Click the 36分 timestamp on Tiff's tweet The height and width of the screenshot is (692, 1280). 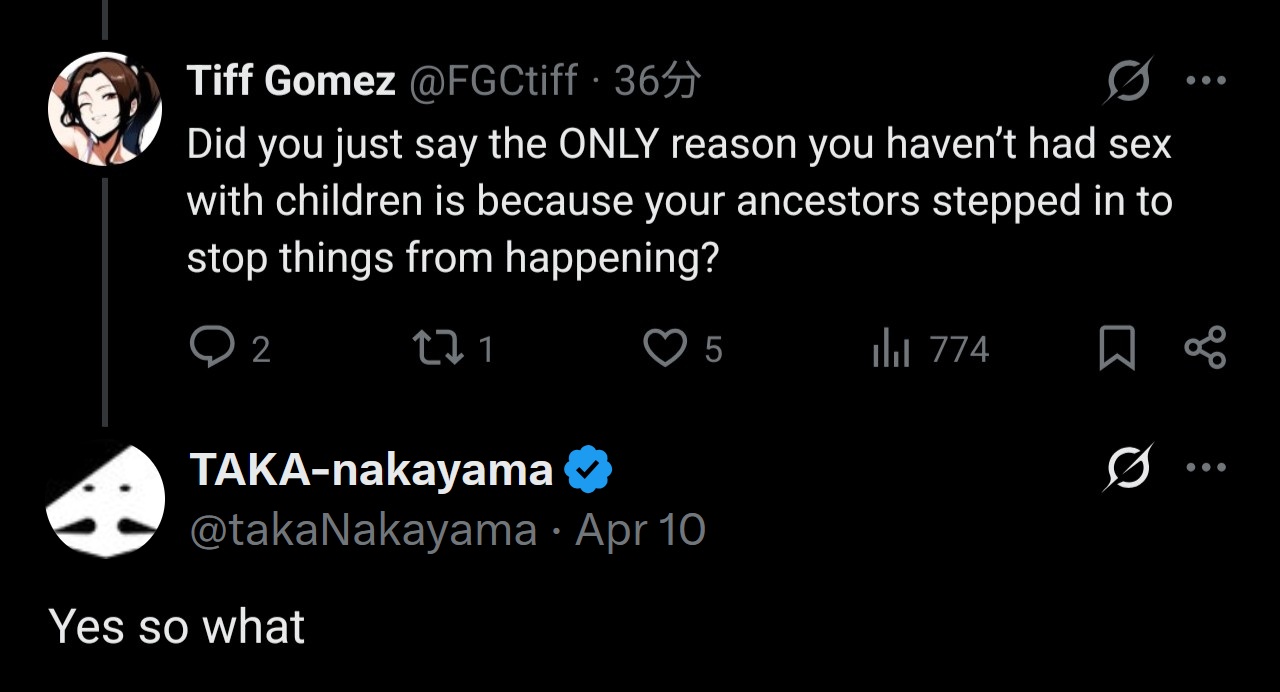(x=657, y=81)
